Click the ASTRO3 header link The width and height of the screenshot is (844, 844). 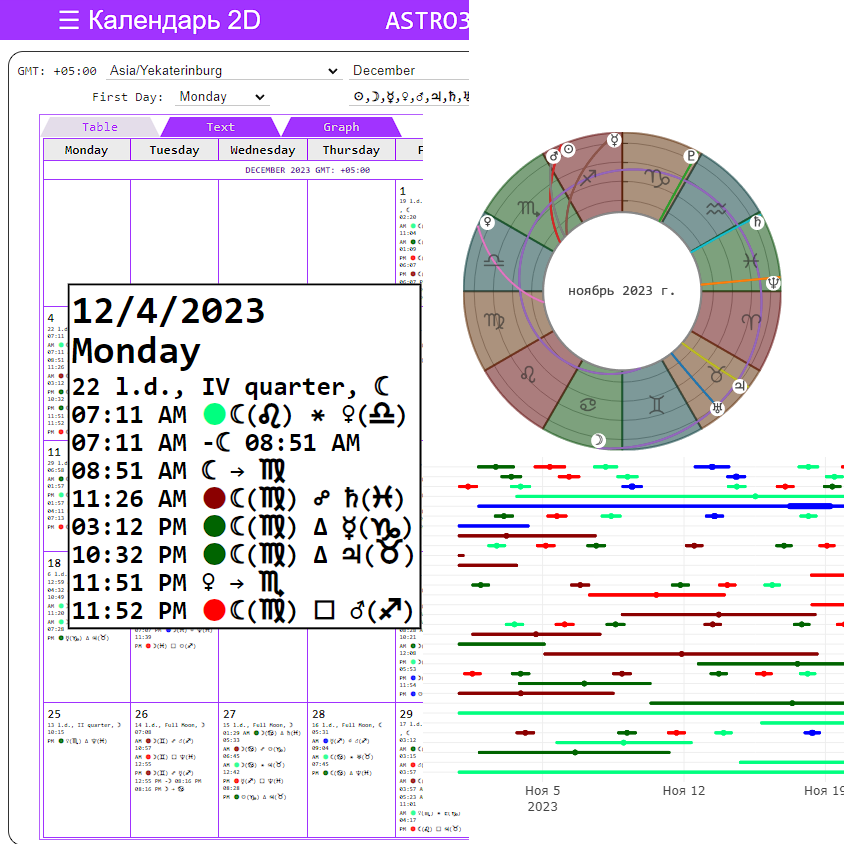(426, 21)
